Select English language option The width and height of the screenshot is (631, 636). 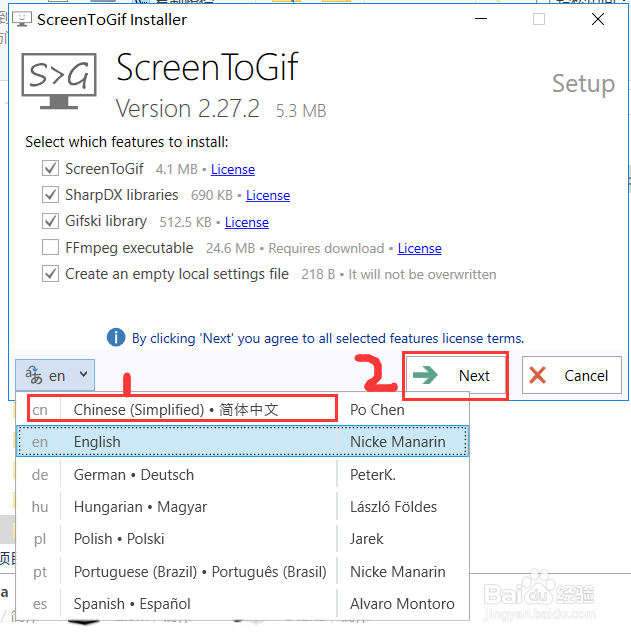click(243, 441)
